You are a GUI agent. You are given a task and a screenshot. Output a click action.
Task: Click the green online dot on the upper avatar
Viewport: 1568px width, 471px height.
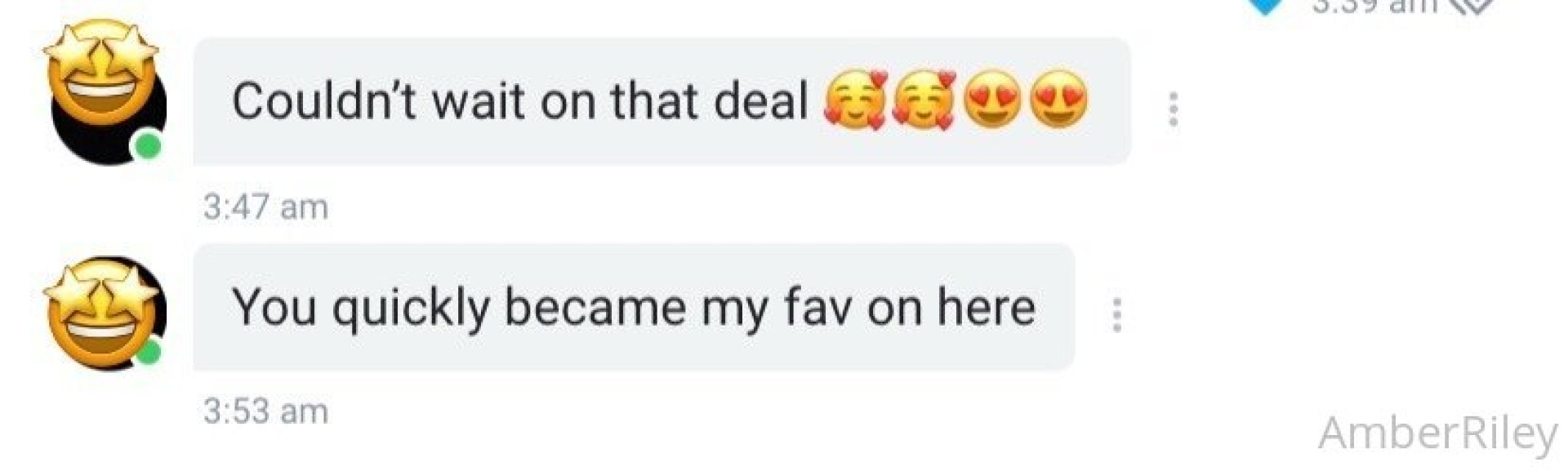(148, 147)
